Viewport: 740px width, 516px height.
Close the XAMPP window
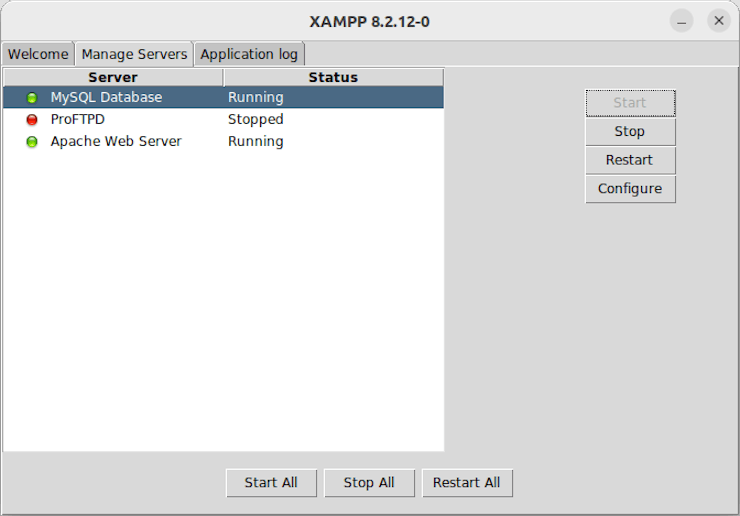pos(719,21)
